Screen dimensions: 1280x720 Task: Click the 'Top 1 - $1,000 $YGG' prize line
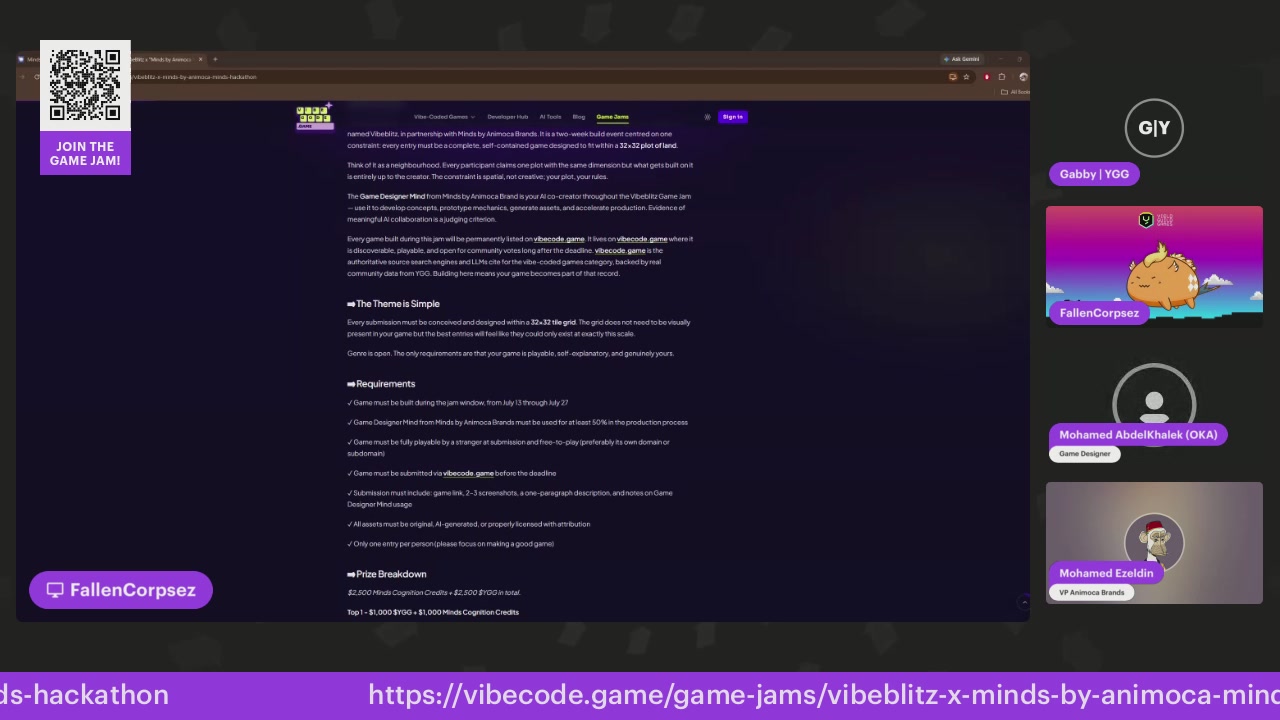pos(433,612)
